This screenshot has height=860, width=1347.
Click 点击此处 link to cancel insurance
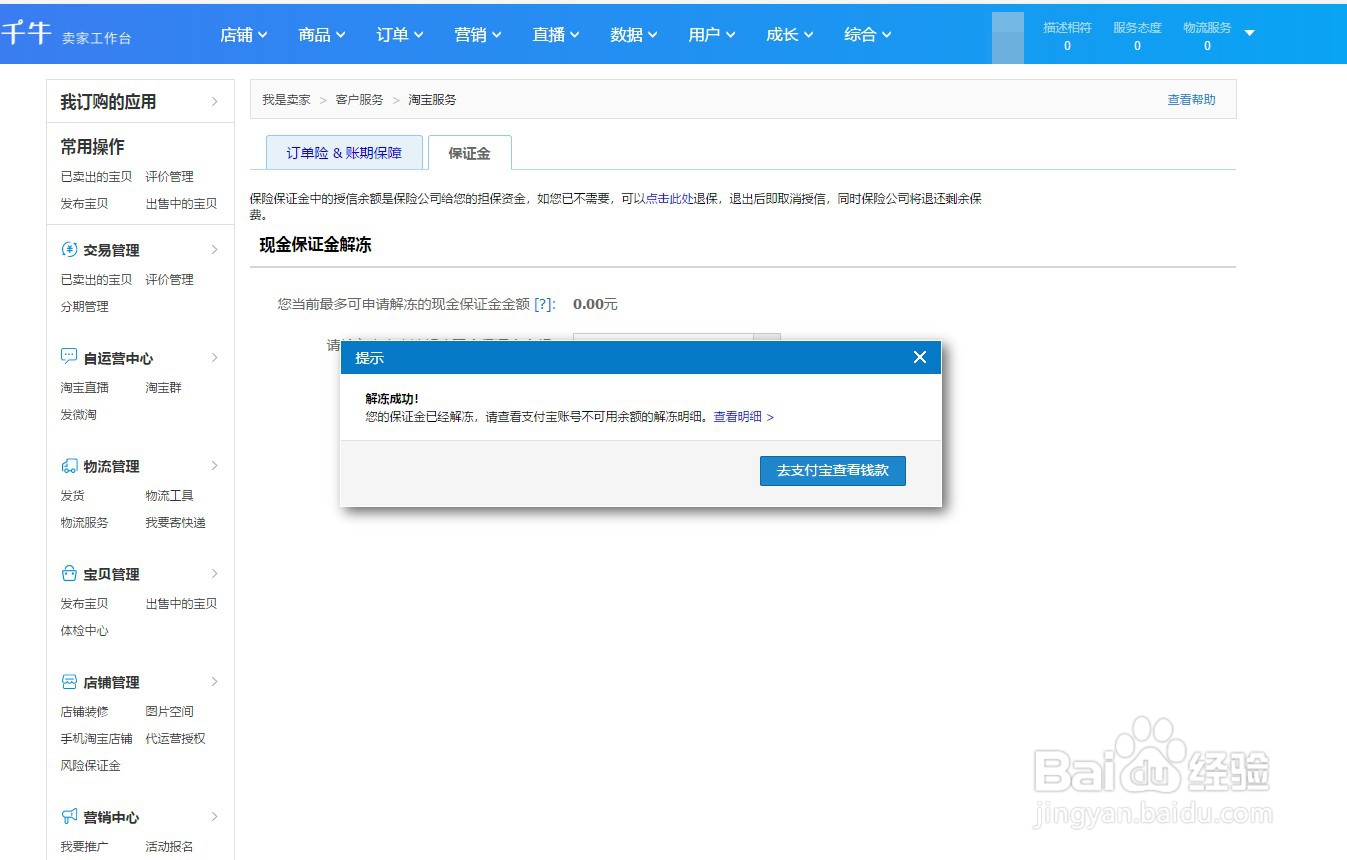(x=669, y=199)
